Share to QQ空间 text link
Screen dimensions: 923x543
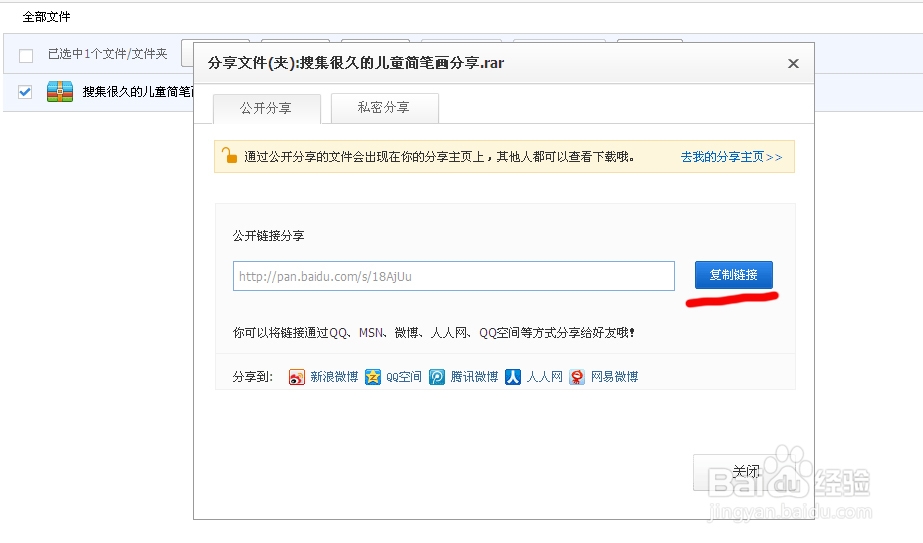403,377
